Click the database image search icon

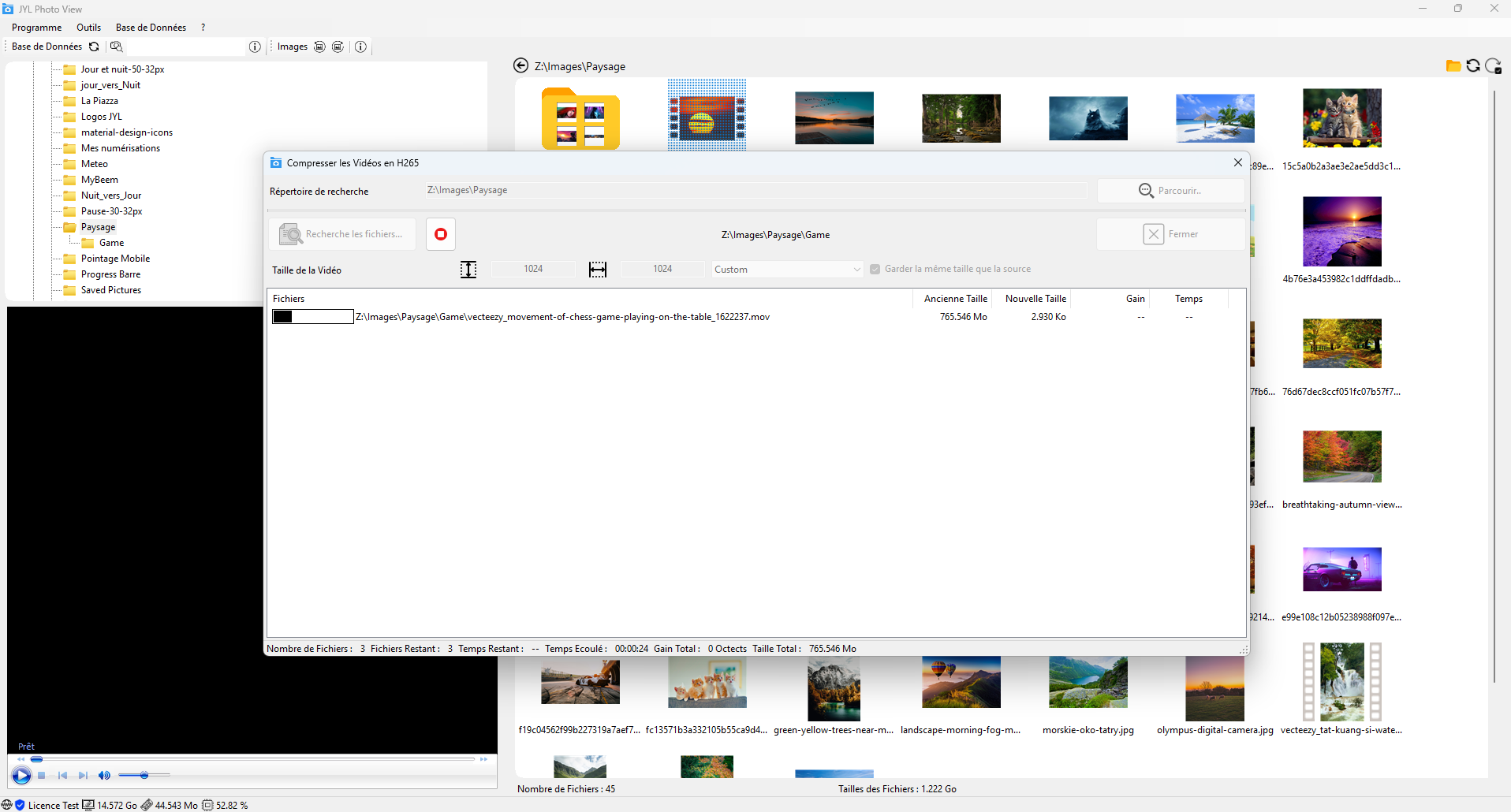117,47
